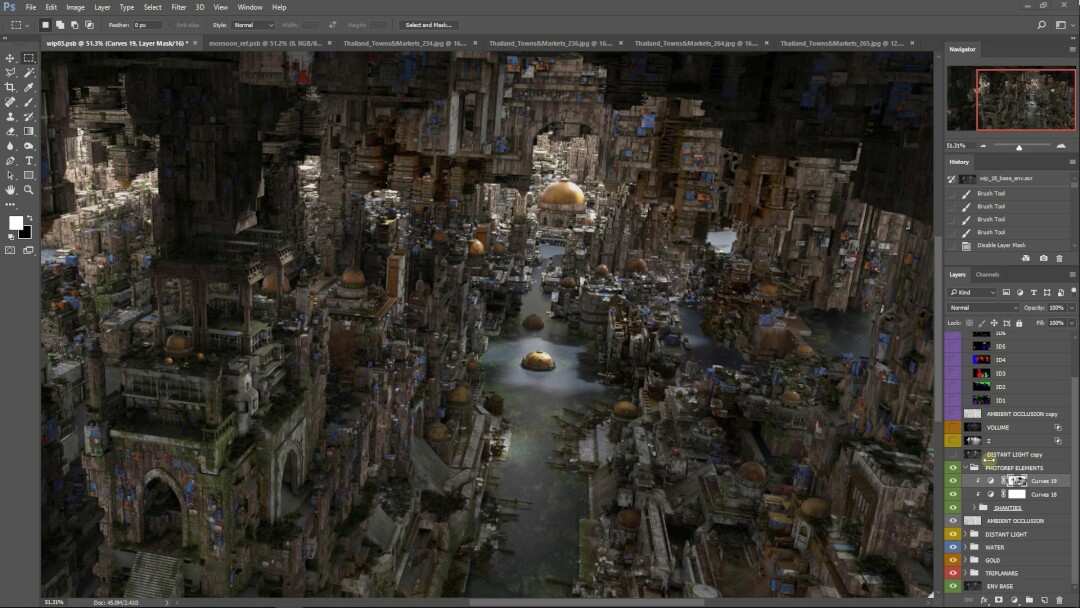Hide the SHANTIES group
This screenshot has height=608, width=1080.
(953, 507)
